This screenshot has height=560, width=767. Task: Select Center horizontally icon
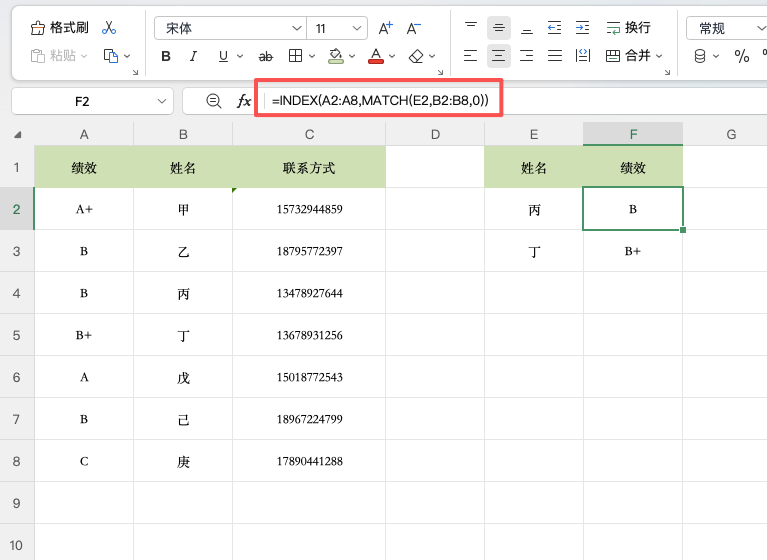point(498,56)
